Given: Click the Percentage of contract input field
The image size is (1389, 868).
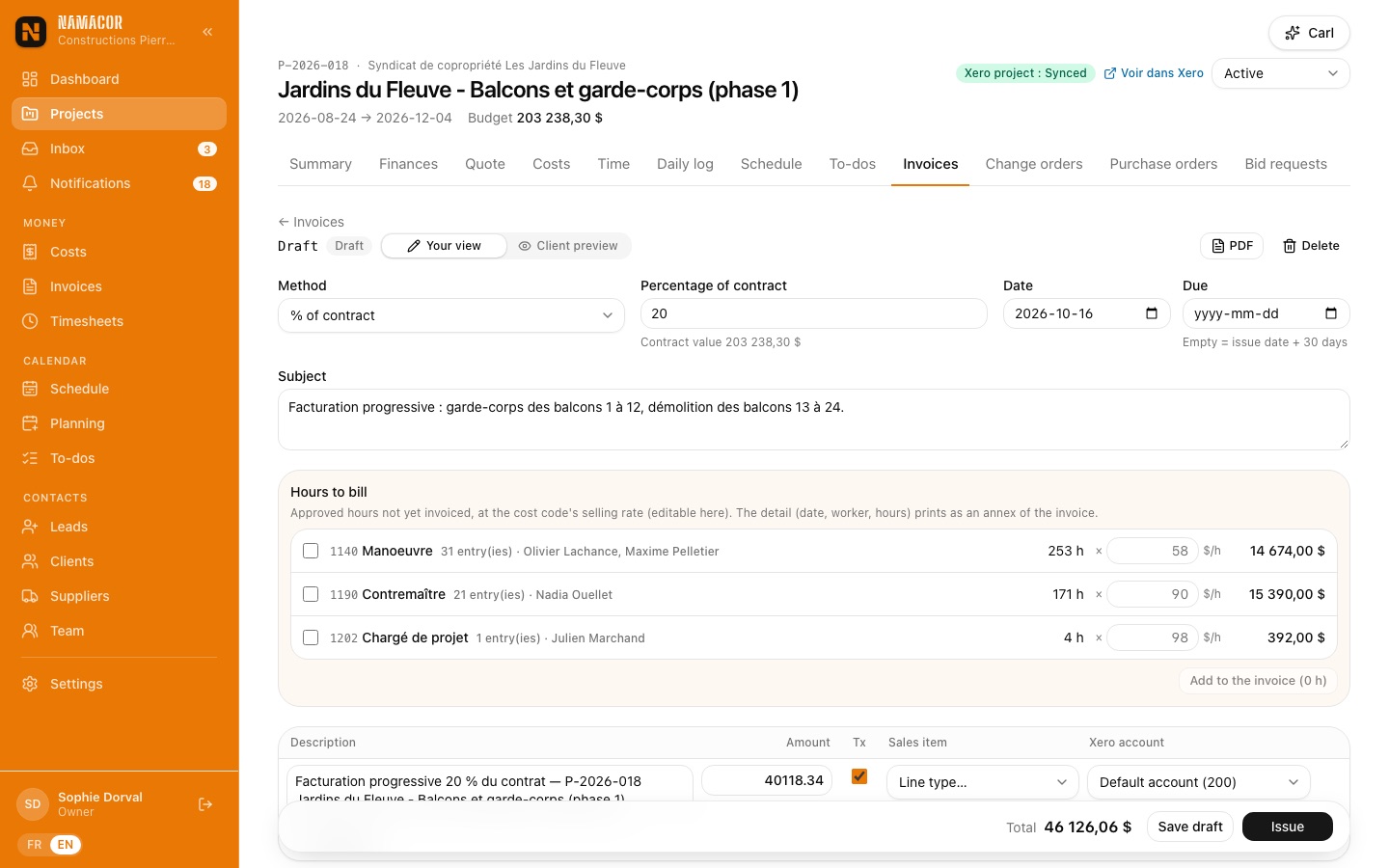Looking at the screenshot, I should (814, 313).
